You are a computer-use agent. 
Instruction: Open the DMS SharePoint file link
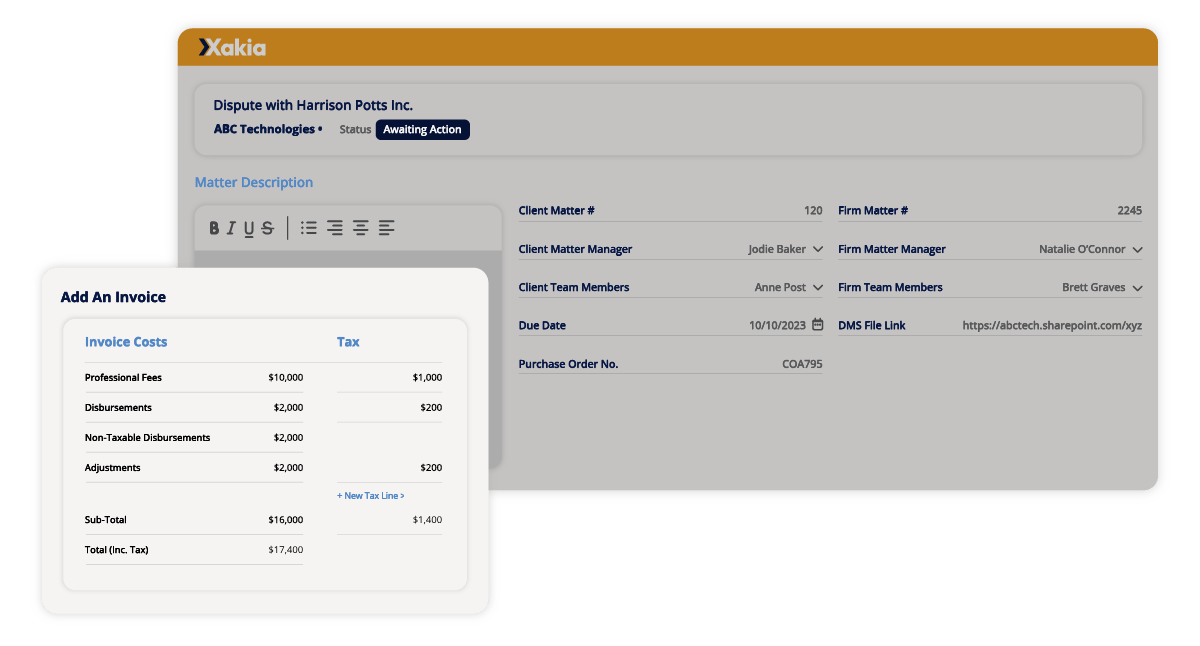tap(1051, 324)
